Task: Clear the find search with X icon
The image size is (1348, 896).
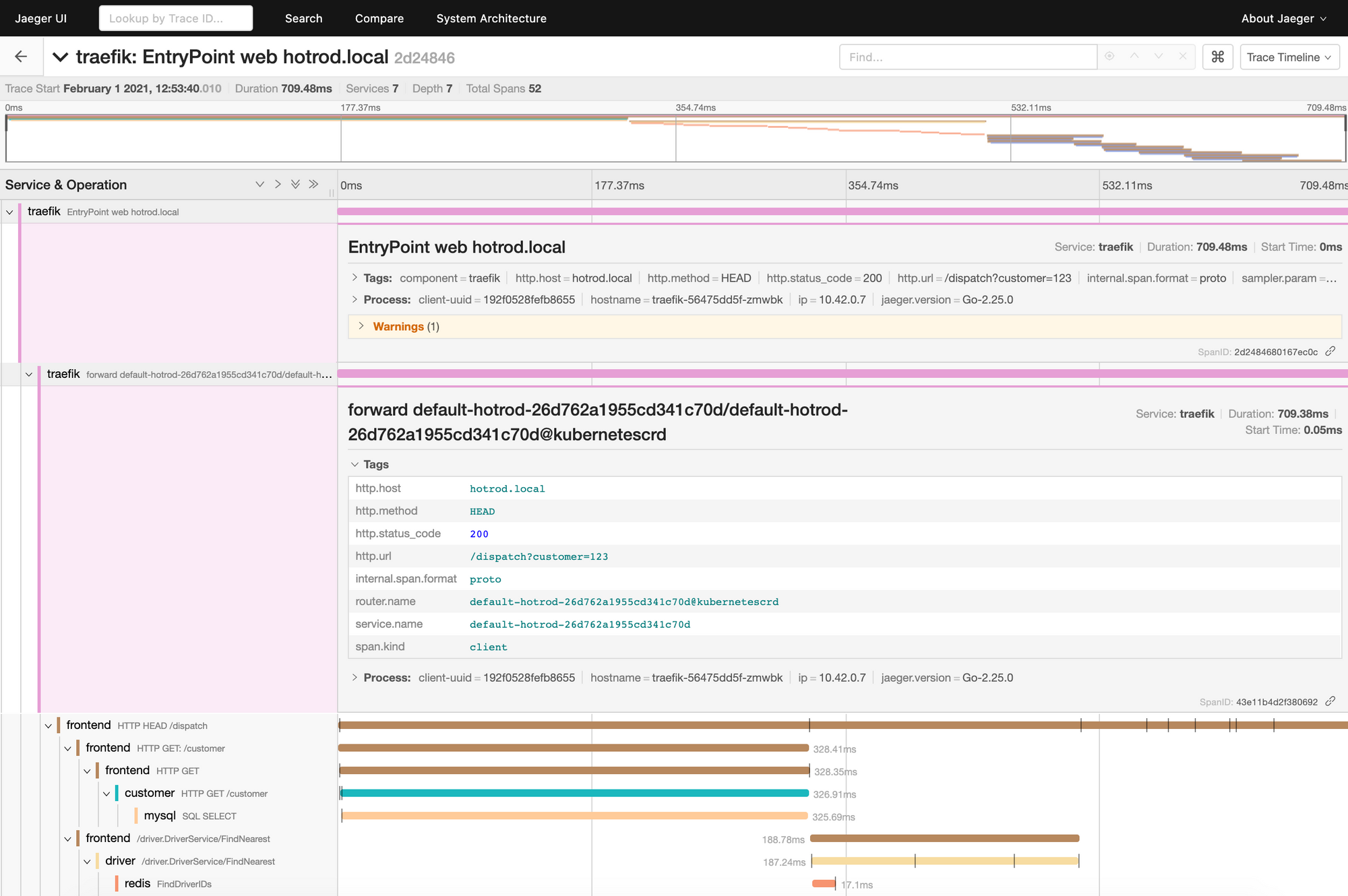Action: tap(1183, 57)
